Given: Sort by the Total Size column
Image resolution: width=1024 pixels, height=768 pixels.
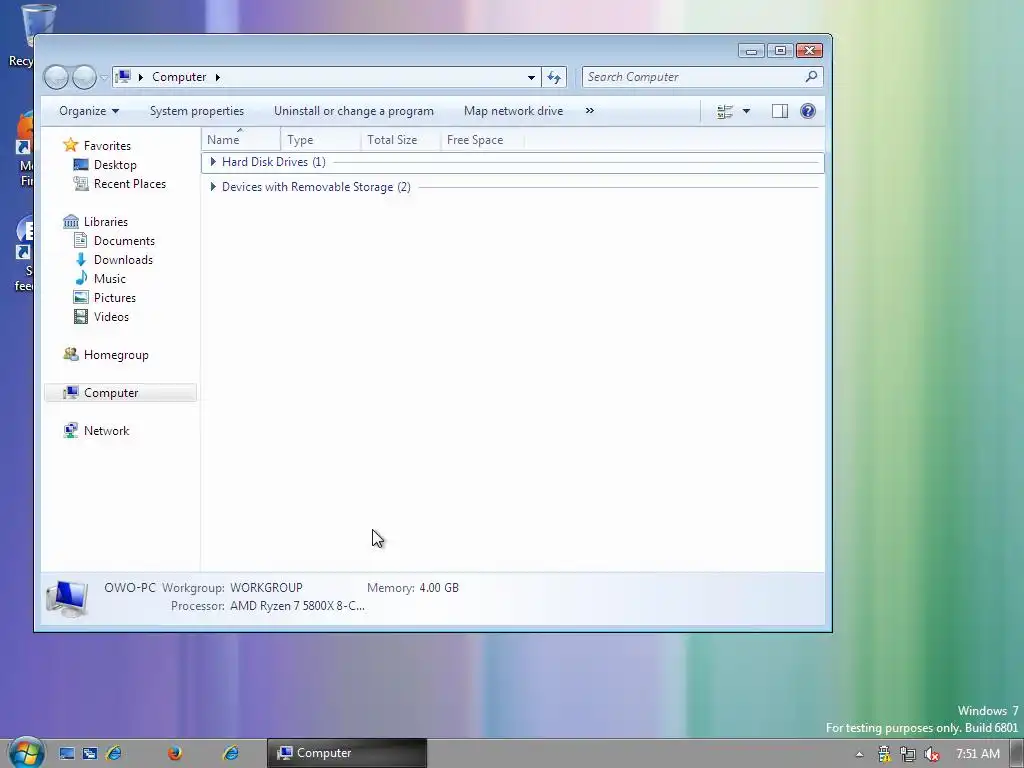Looking at the screenshot, I should (400, 140).
